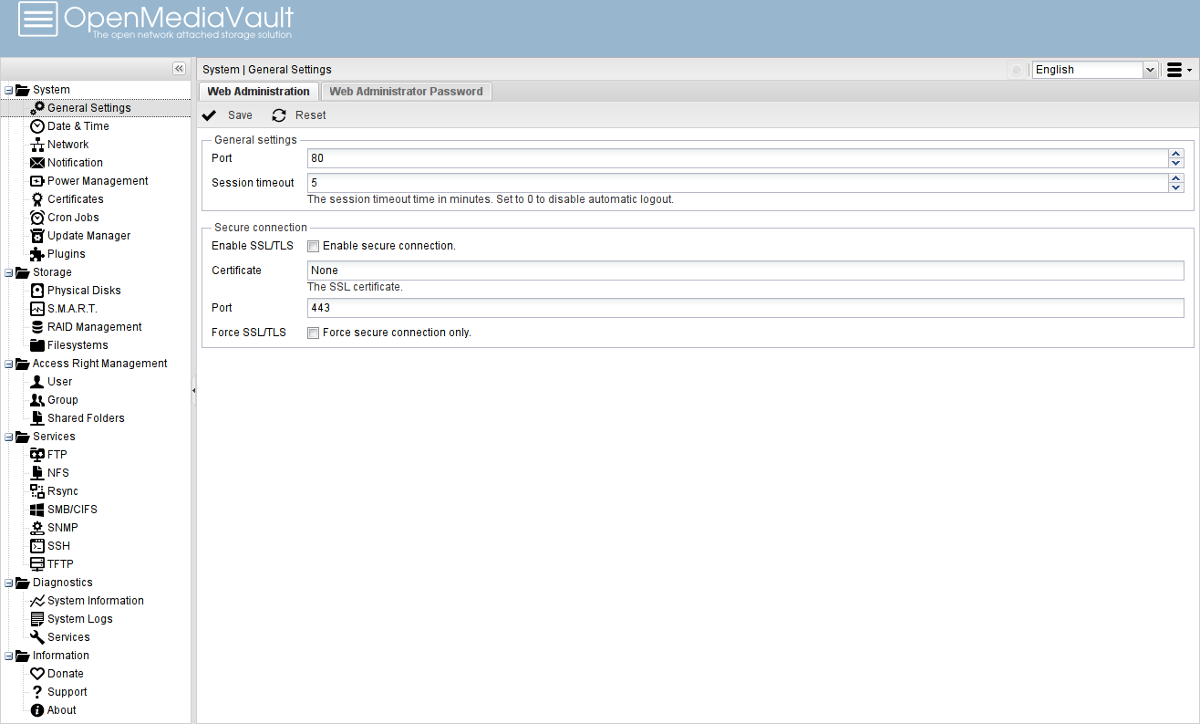Open SNMP service icon

pyautogui.click(x=38, y=527)
